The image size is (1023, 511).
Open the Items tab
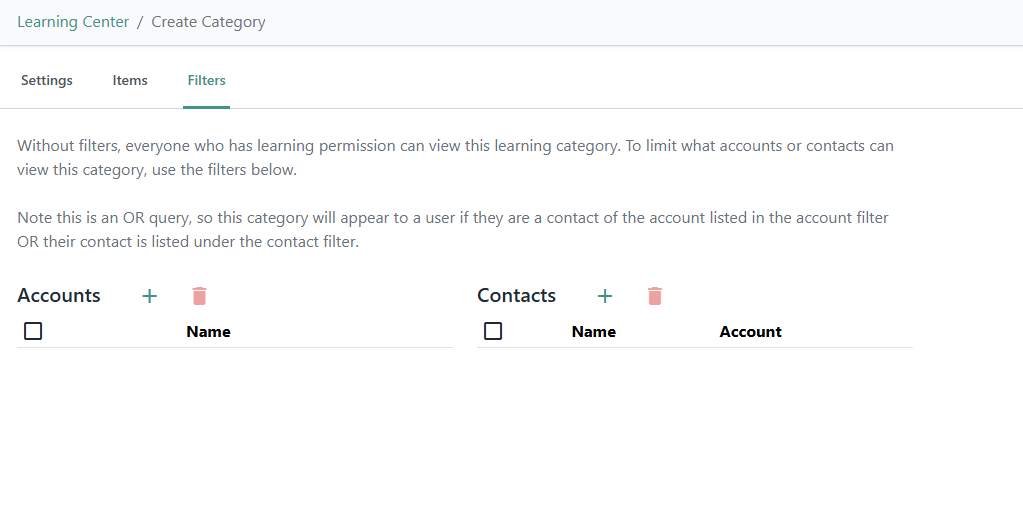pyautogui.click(x=130, y=80)
